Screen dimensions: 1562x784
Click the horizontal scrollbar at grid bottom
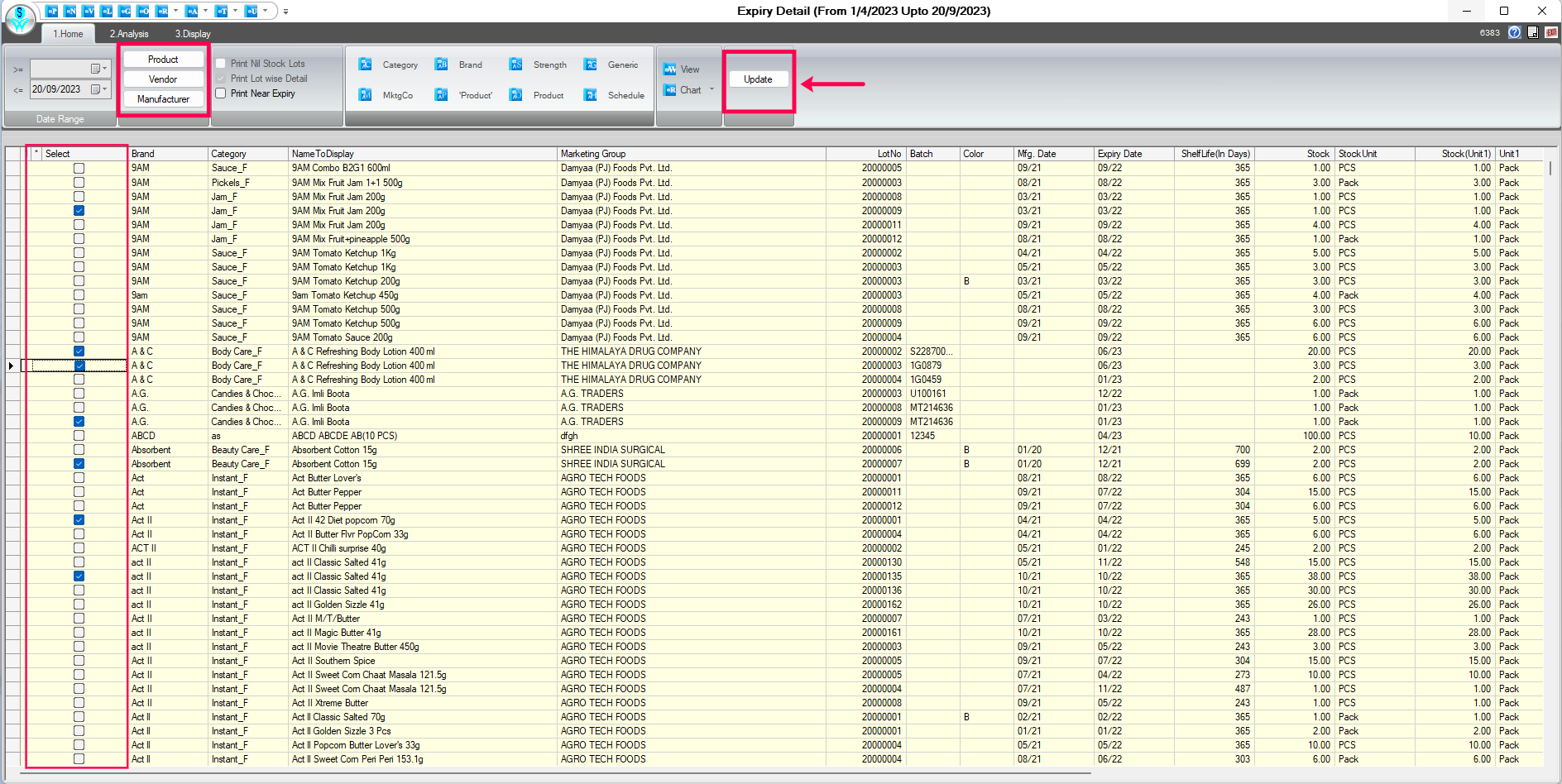click(556, 774)
